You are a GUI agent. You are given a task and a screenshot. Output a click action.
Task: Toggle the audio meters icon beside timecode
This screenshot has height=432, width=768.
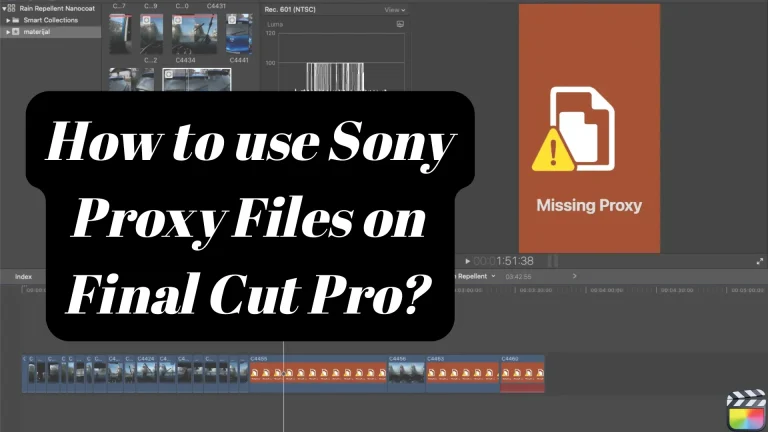tap(552, 261)
